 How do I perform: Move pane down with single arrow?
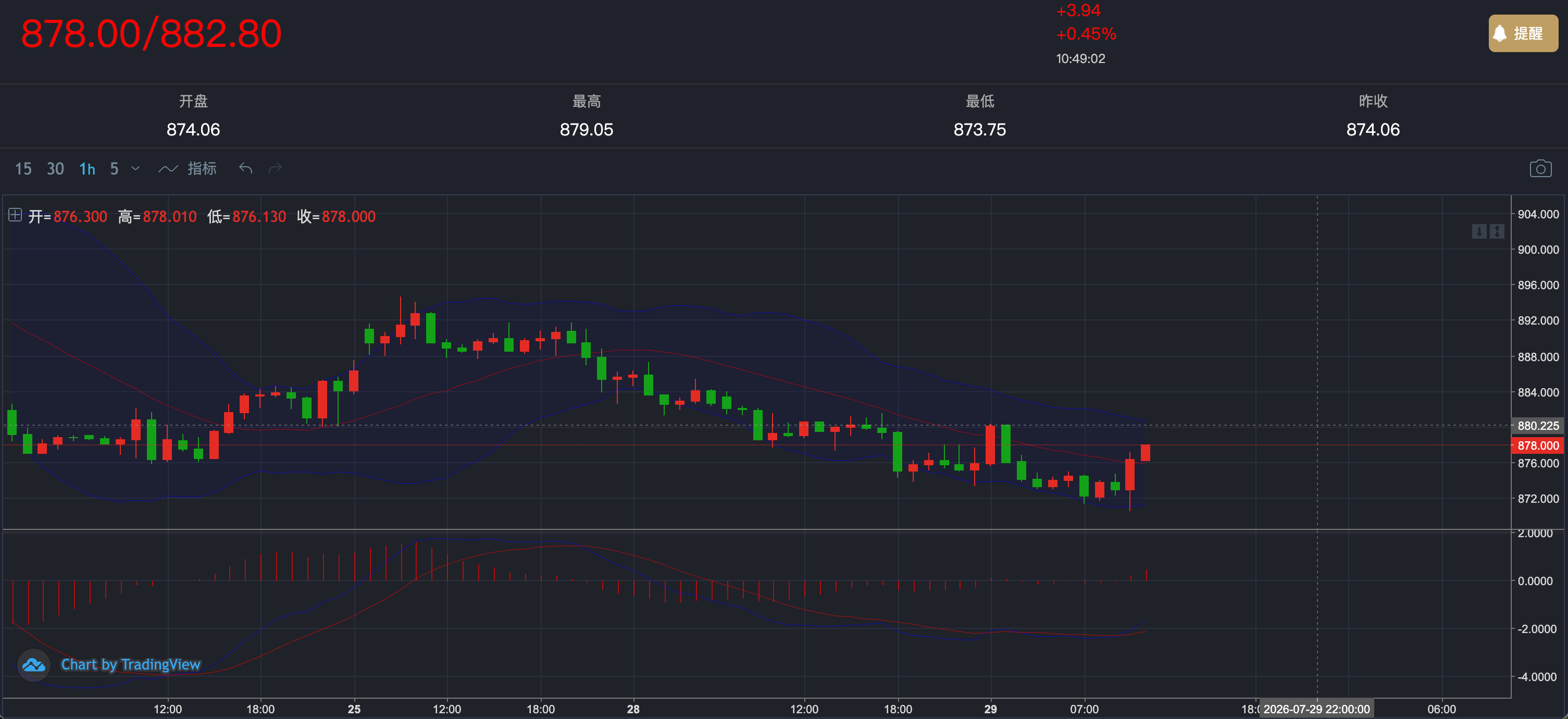[1479, 231]
